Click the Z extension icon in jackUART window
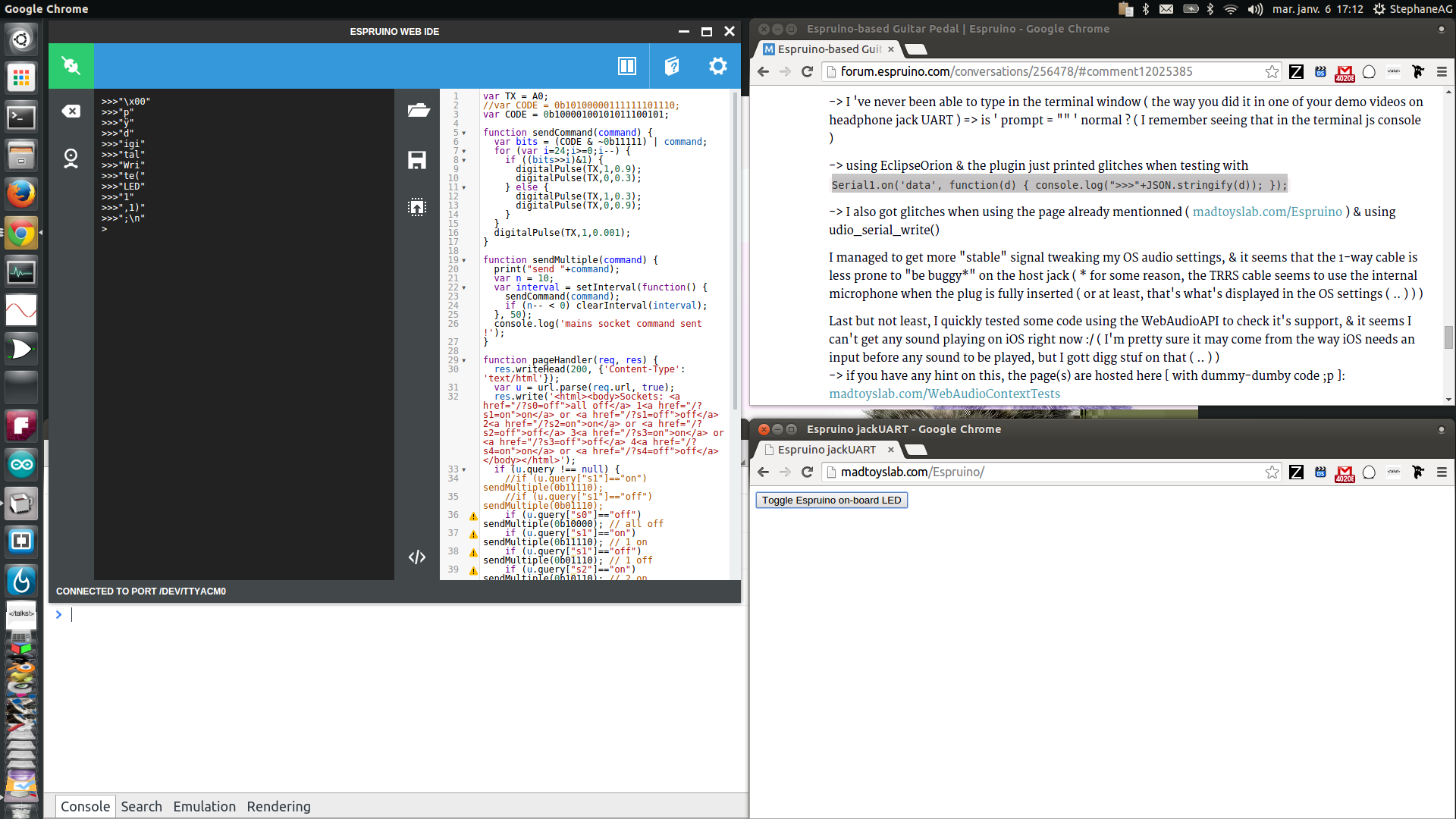1456x819 pixels. 1296,472
